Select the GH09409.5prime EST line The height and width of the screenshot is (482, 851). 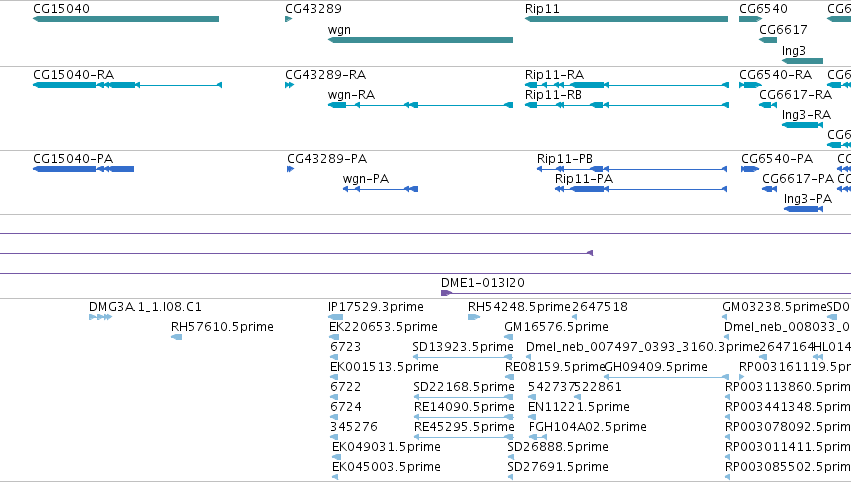tap(666, 377)
